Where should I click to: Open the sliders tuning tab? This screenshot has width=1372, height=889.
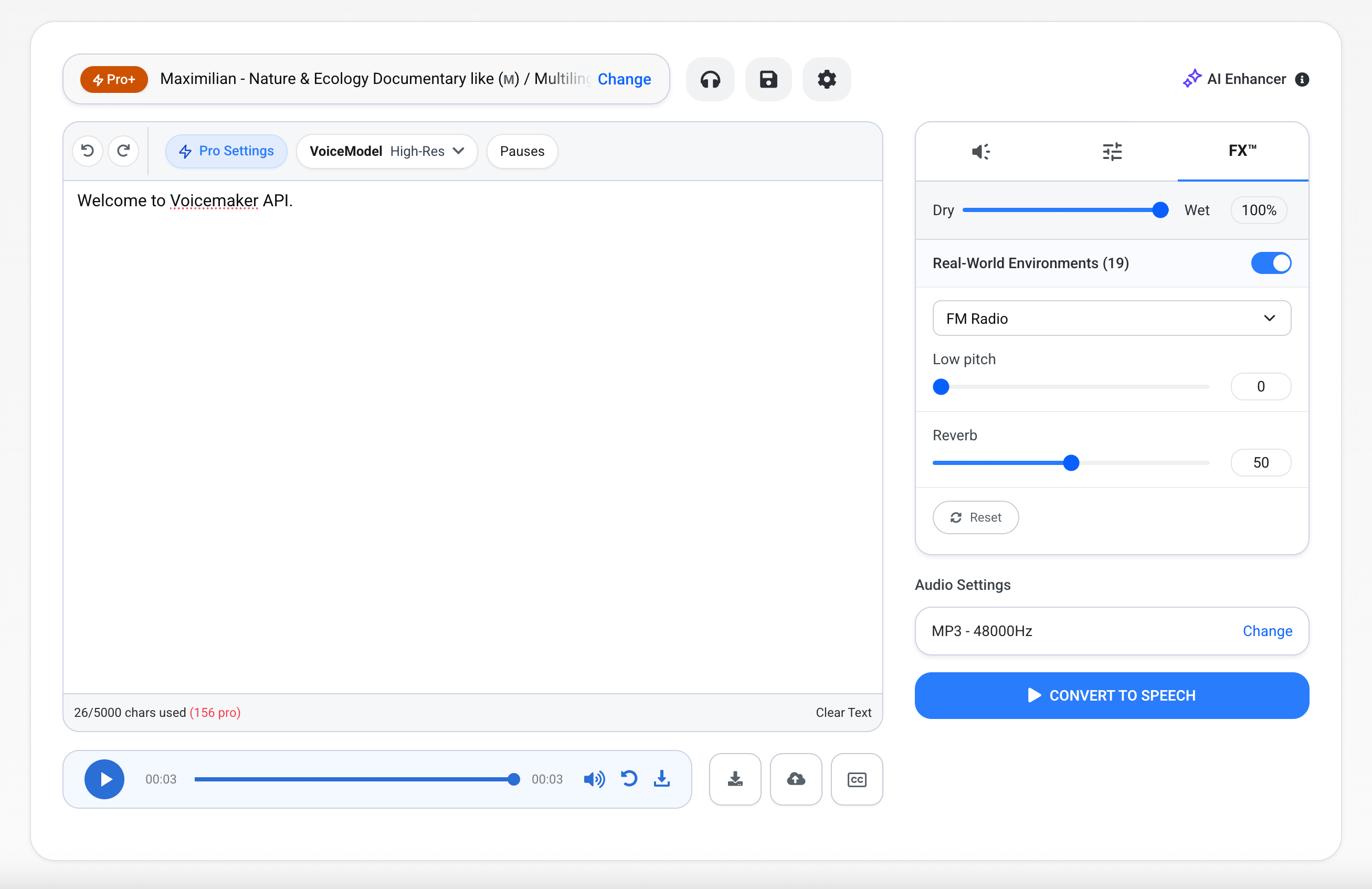pos(1112,152)
